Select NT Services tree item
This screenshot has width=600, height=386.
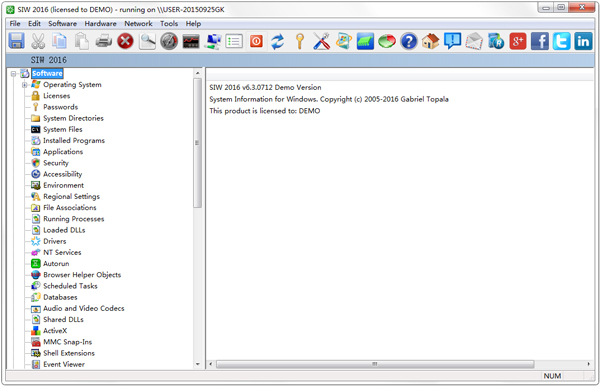[62, 252]
